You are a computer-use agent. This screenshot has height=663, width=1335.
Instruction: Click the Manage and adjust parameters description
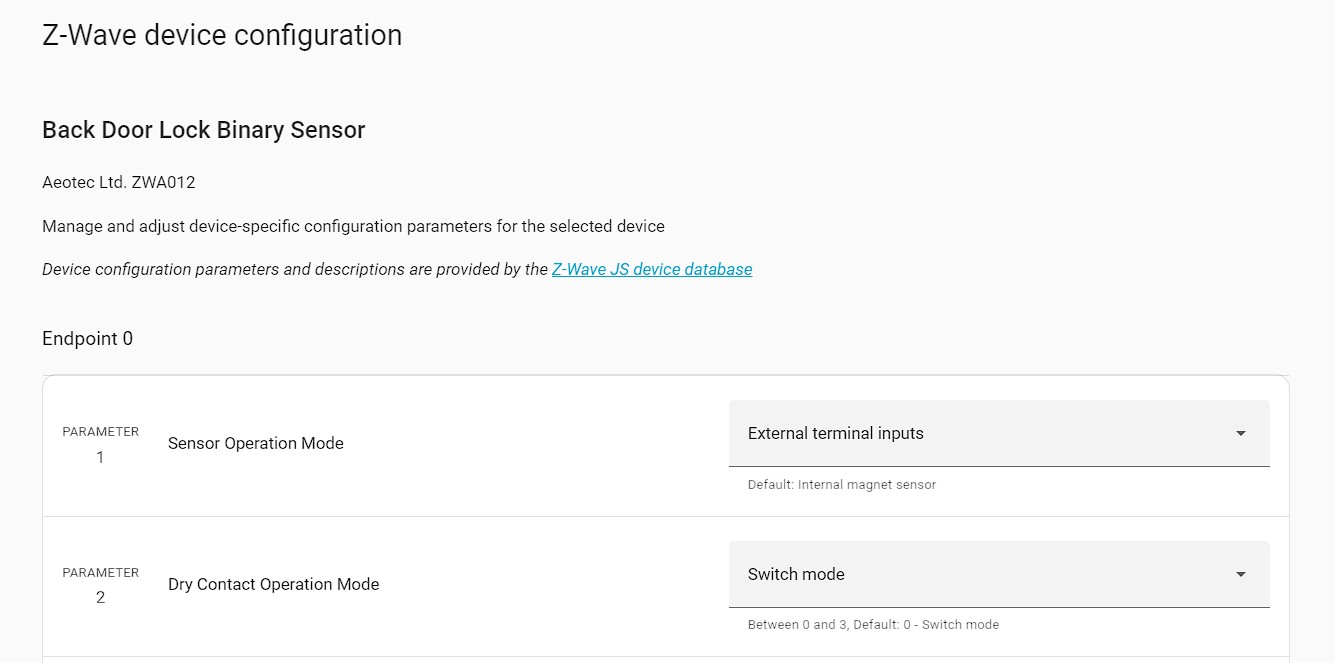(x=353, y=226)
